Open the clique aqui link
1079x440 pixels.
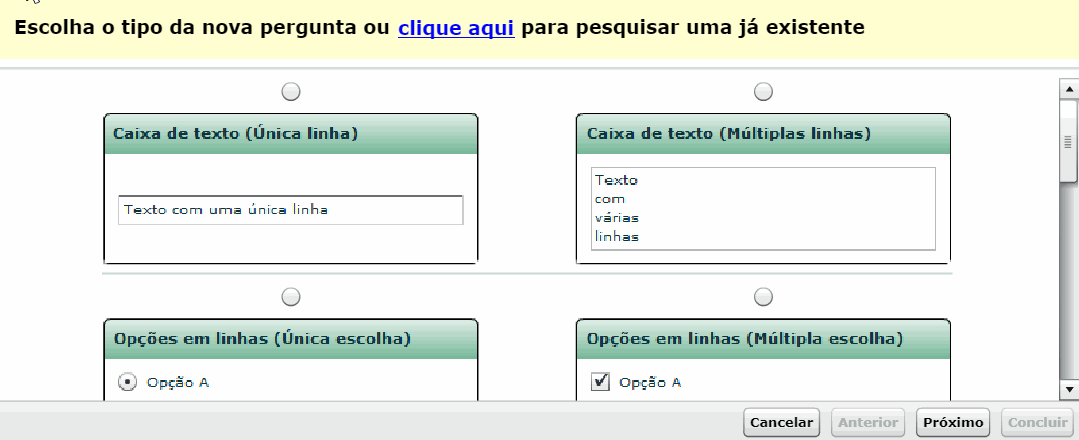(x=456, y=28)
